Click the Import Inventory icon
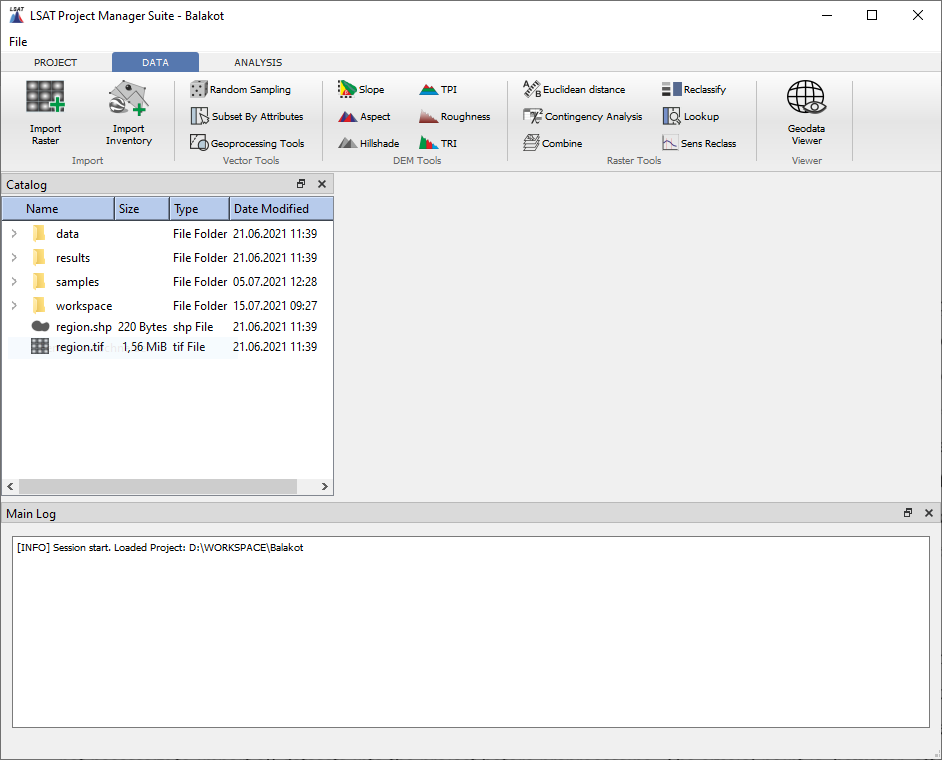 click(x=128, y=100)
